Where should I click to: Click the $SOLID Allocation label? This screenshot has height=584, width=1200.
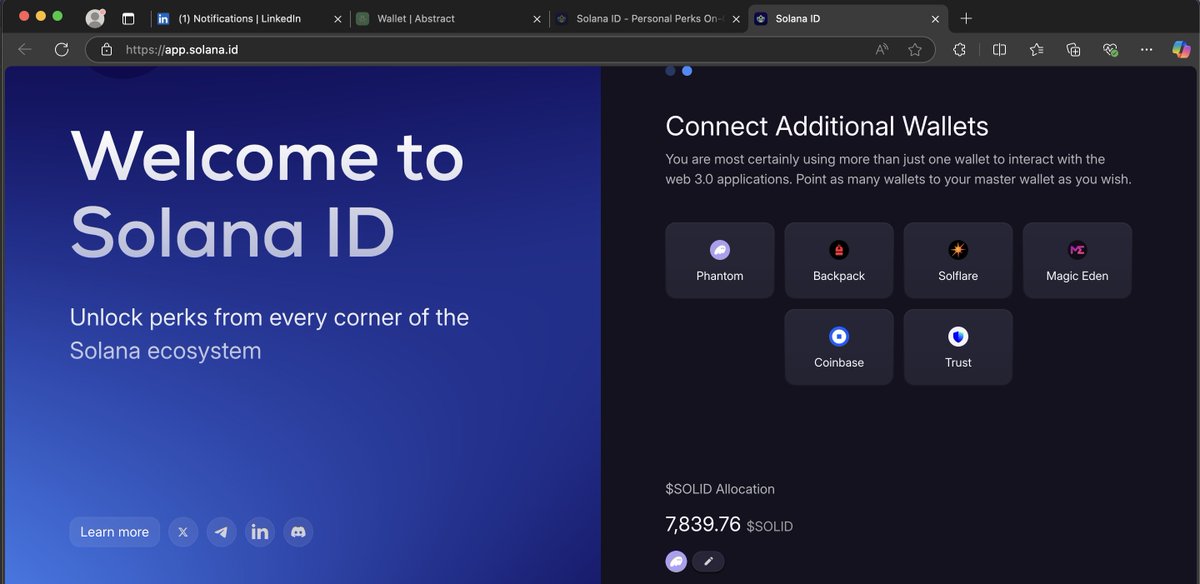720,489
